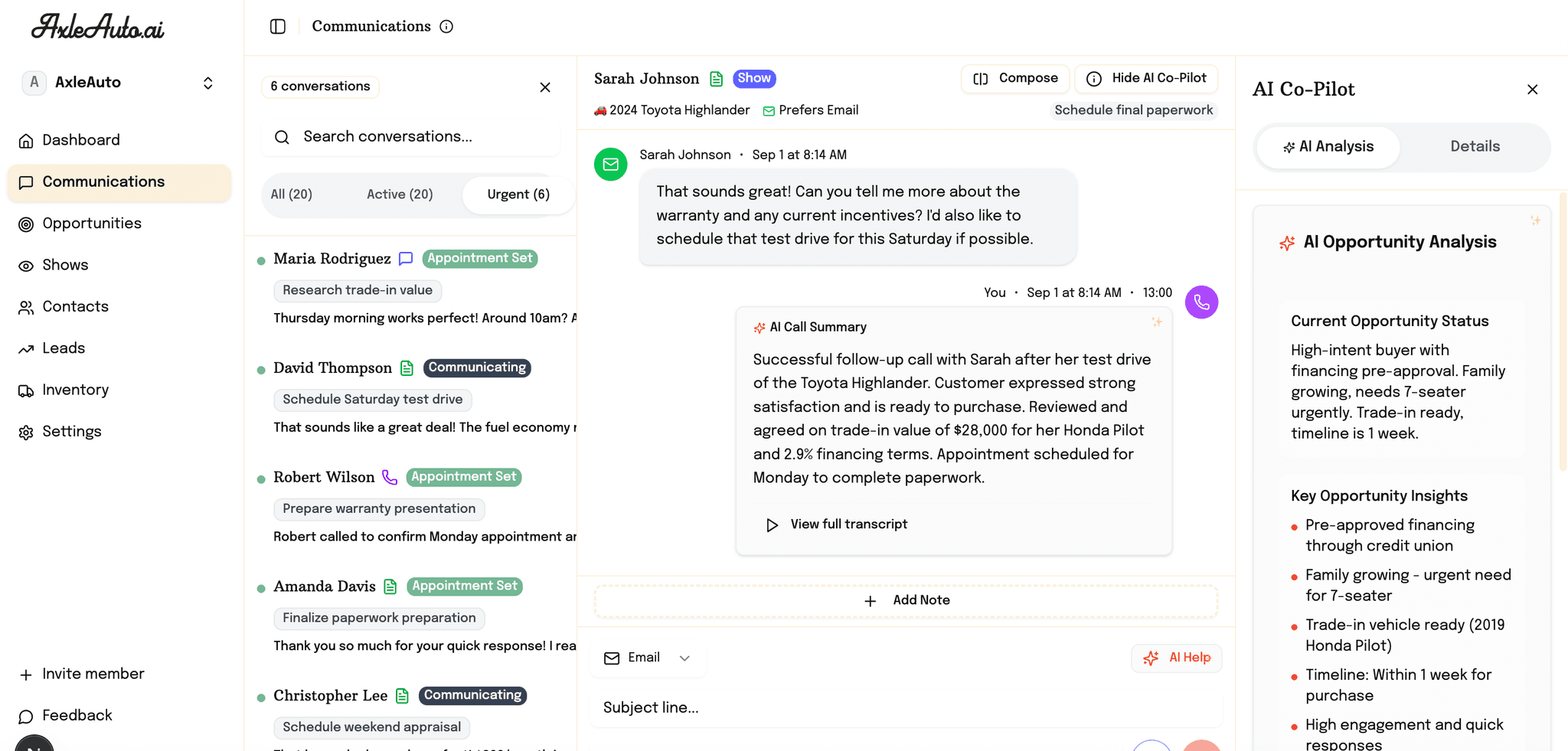Screen dimensions: 1568x751
Task: Click Maria Rodriguez's chat bubble icon
Action: click(x=406, y=259)
